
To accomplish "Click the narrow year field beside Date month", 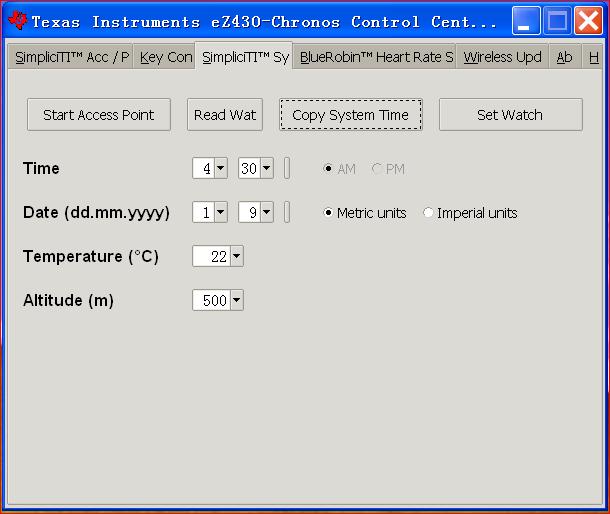I will 287,212.
